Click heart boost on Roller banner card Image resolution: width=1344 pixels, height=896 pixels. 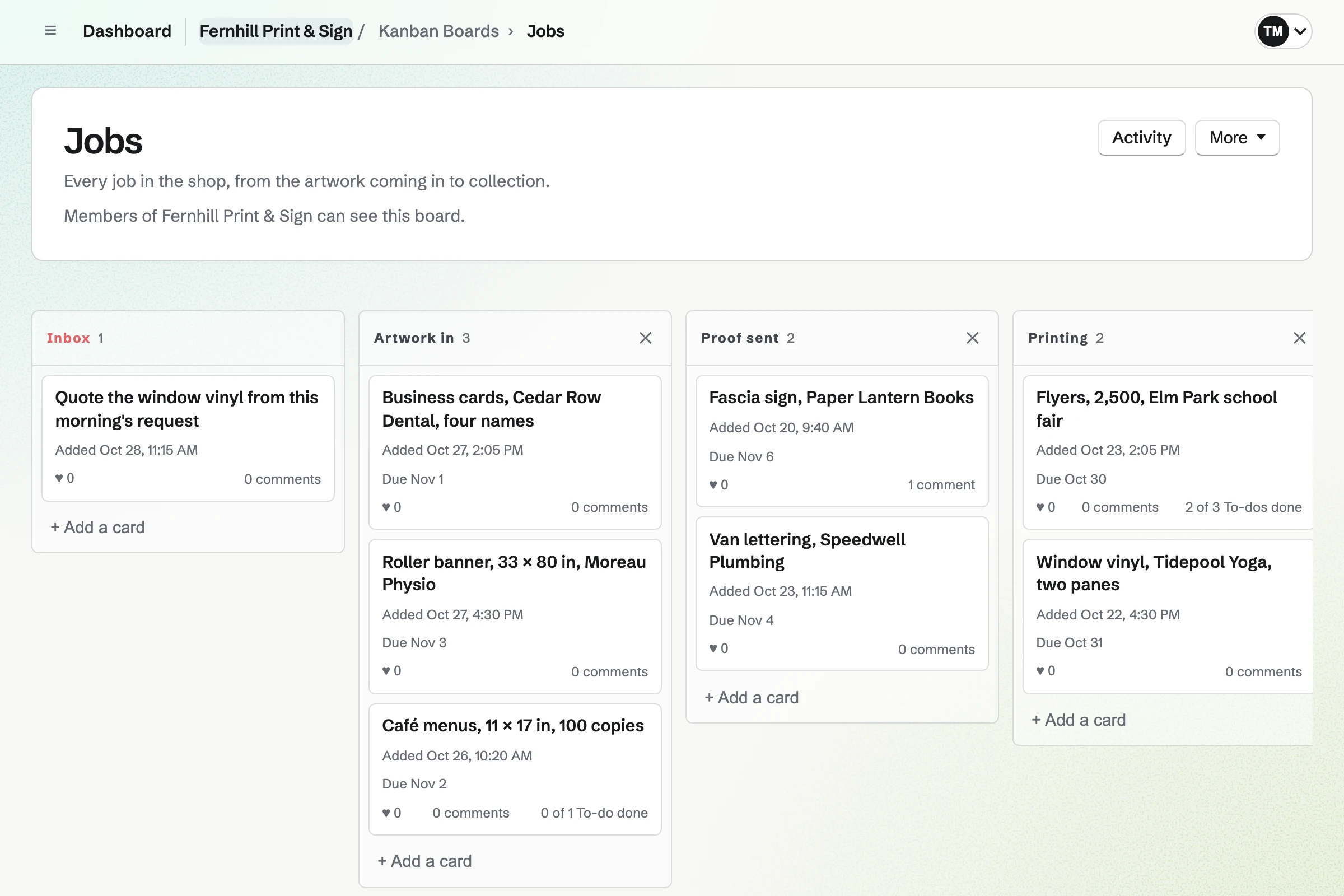391,670
